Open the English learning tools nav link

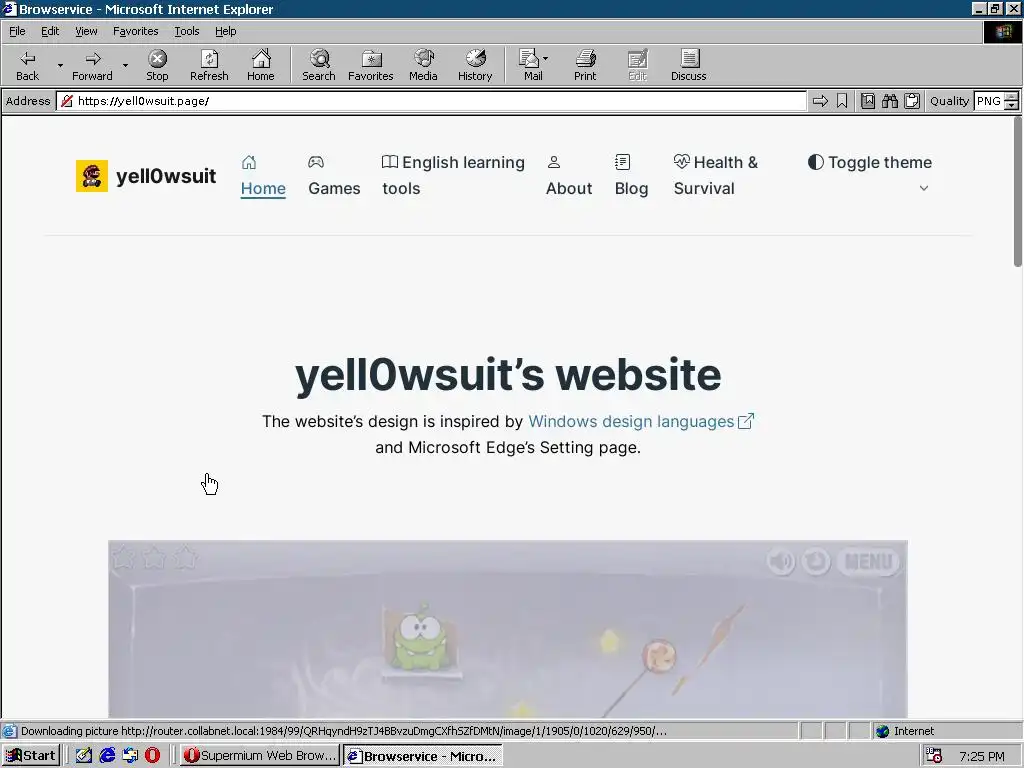click(x=453, y=176)
